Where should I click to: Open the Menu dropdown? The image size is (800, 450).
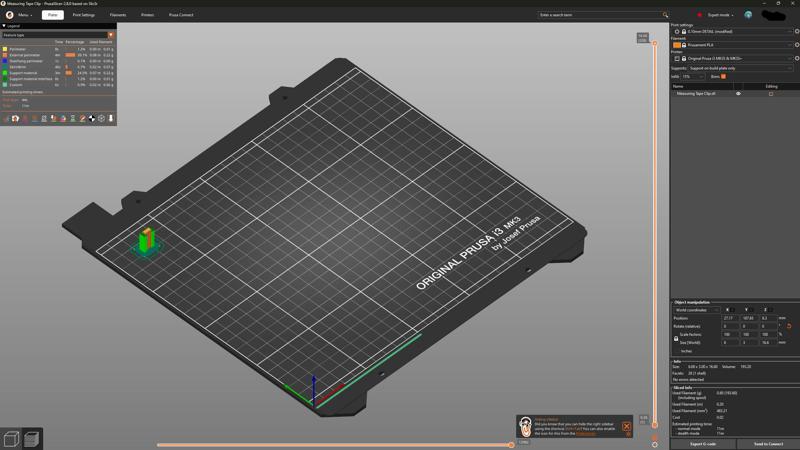(x=24, y=15)
